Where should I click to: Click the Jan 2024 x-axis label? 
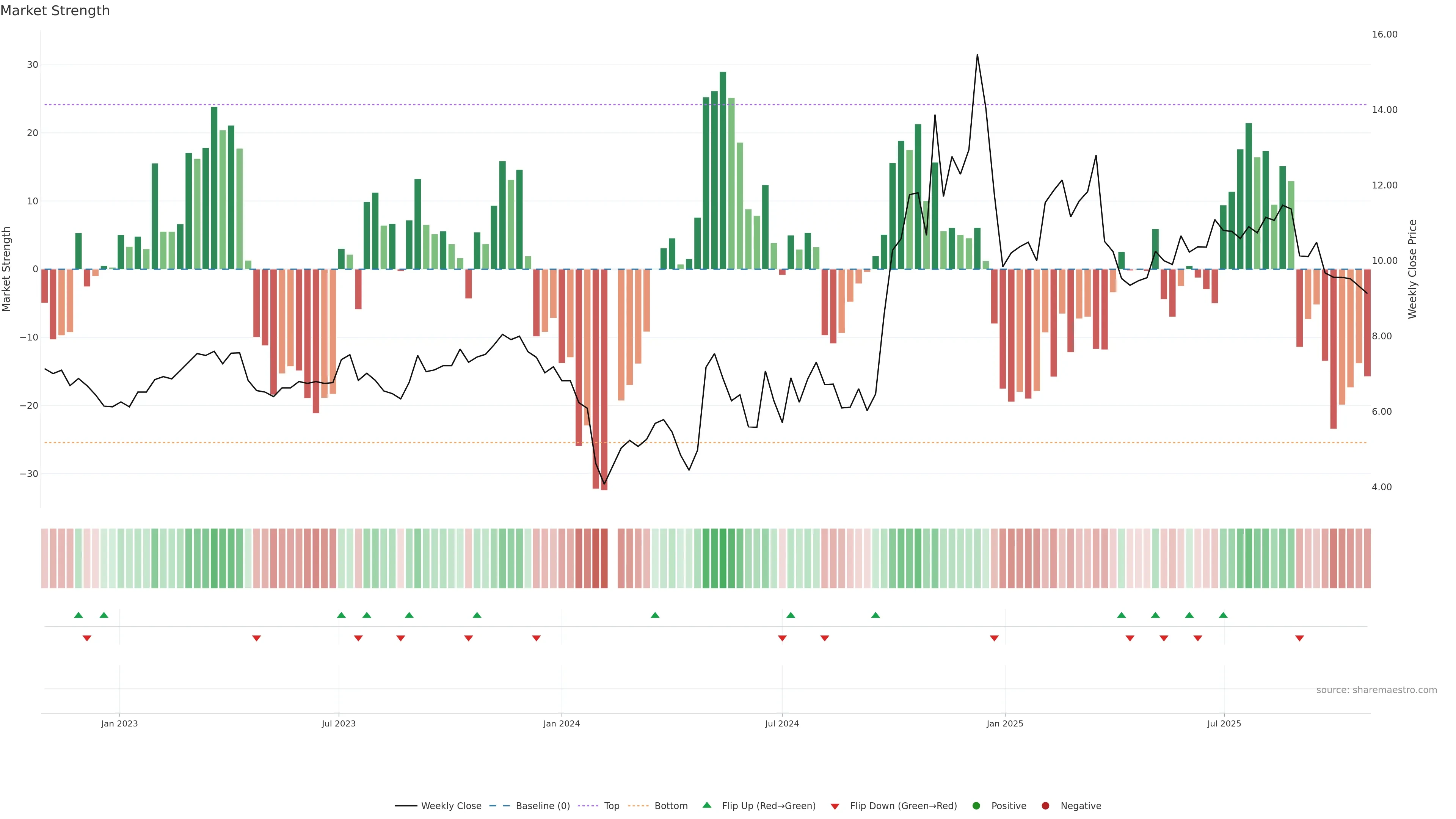pyautogui.click(x=561, y=723)
